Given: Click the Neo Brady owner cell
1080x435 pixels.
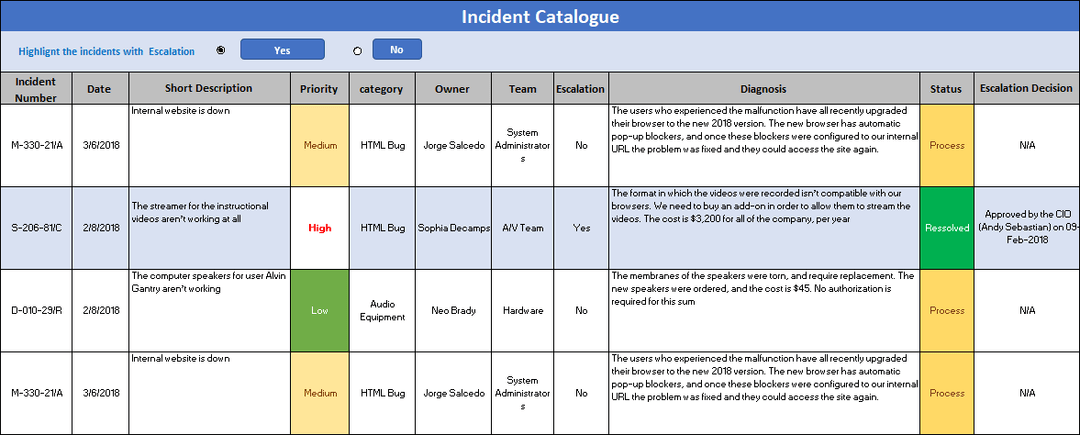Looking at the screenshot, I should 452,310.
